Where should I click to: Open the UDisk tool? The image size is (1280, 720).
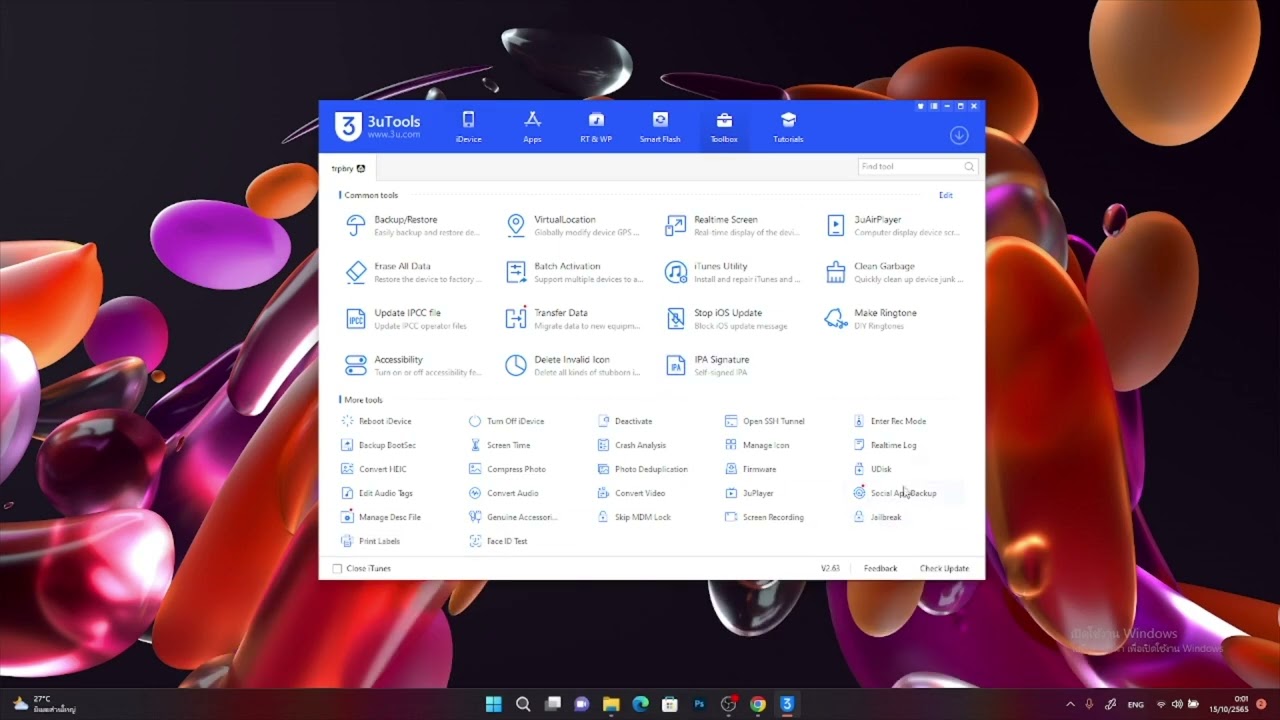point(873,469)
